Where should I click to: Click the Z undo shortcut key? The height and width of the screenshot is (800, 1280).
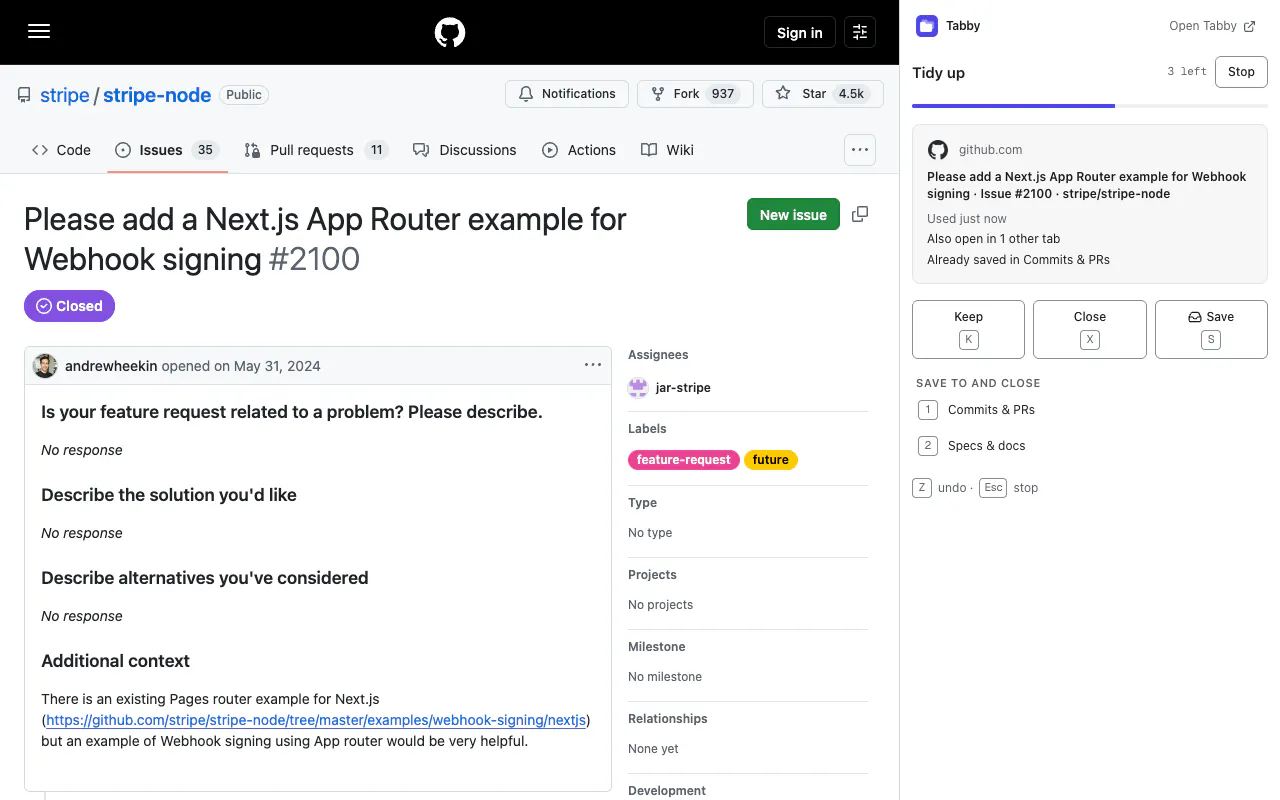point(922,488)
